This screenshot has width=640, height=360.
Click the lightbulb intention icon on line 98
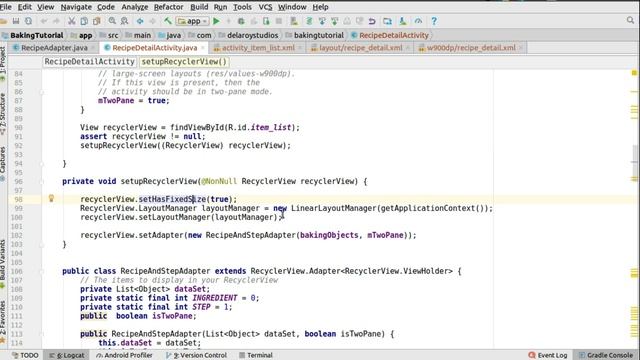[51, 198]
